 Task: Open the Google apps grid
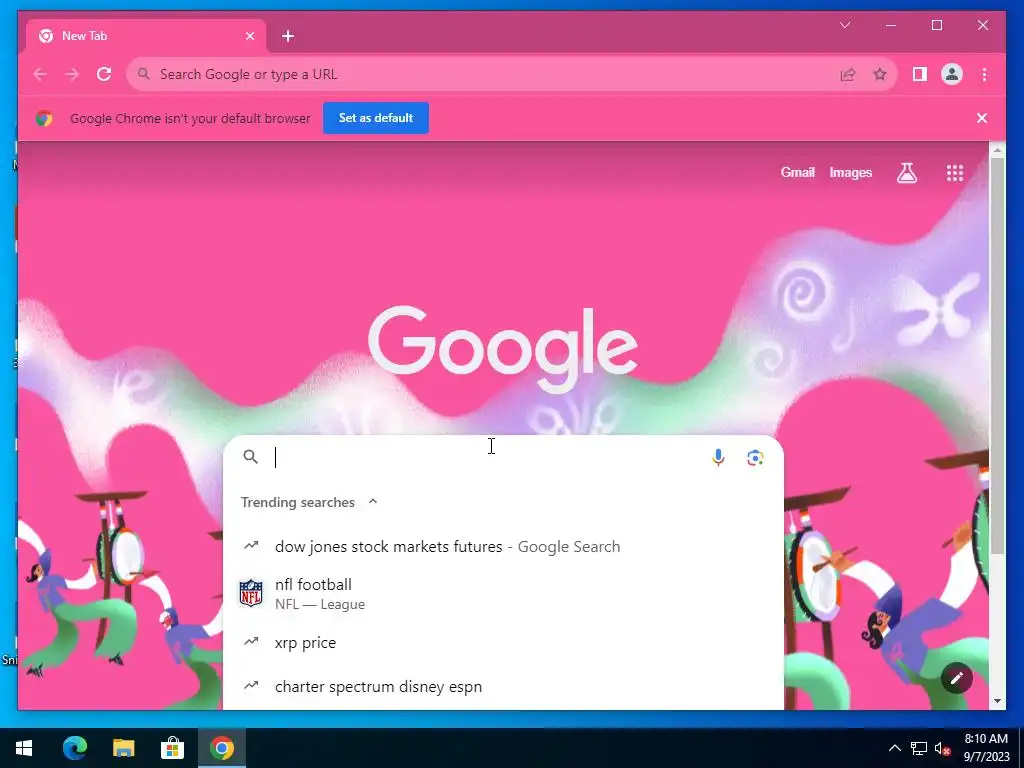[x=955, y=172]
